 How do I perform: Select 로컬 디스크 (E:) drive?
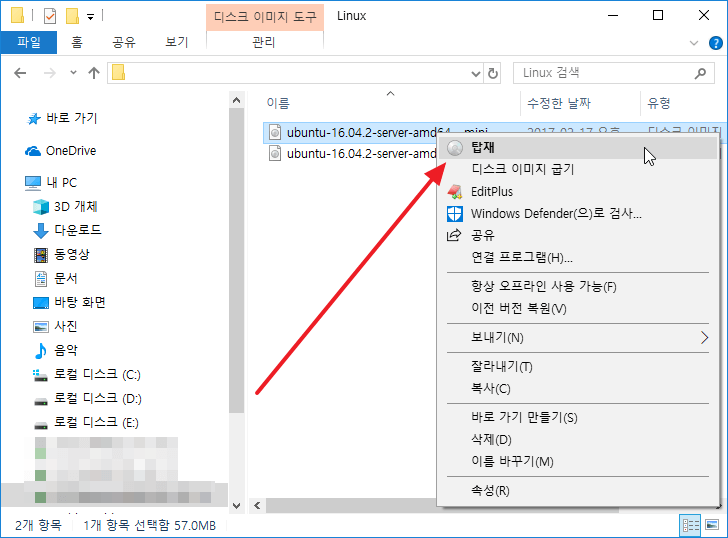coord(86,423)
